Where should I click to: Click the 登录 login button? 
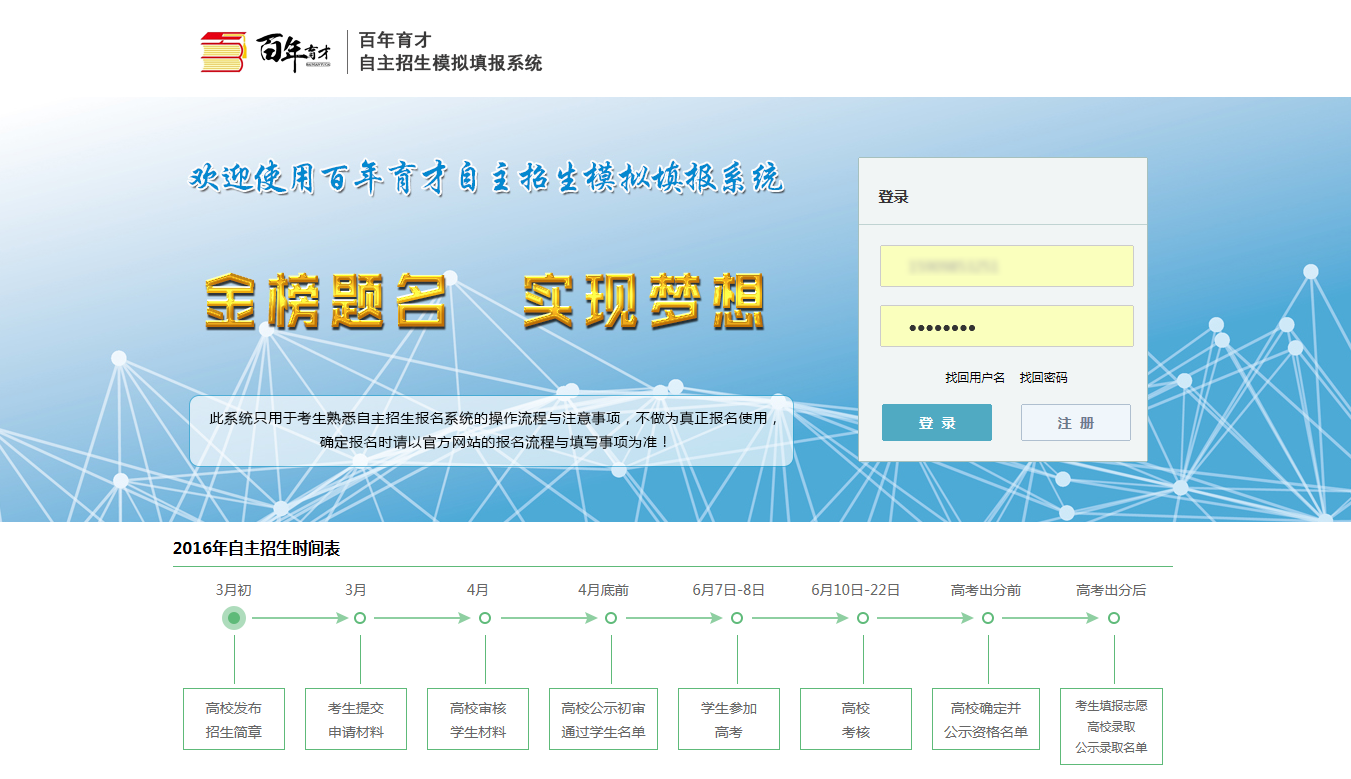(936, 422)
